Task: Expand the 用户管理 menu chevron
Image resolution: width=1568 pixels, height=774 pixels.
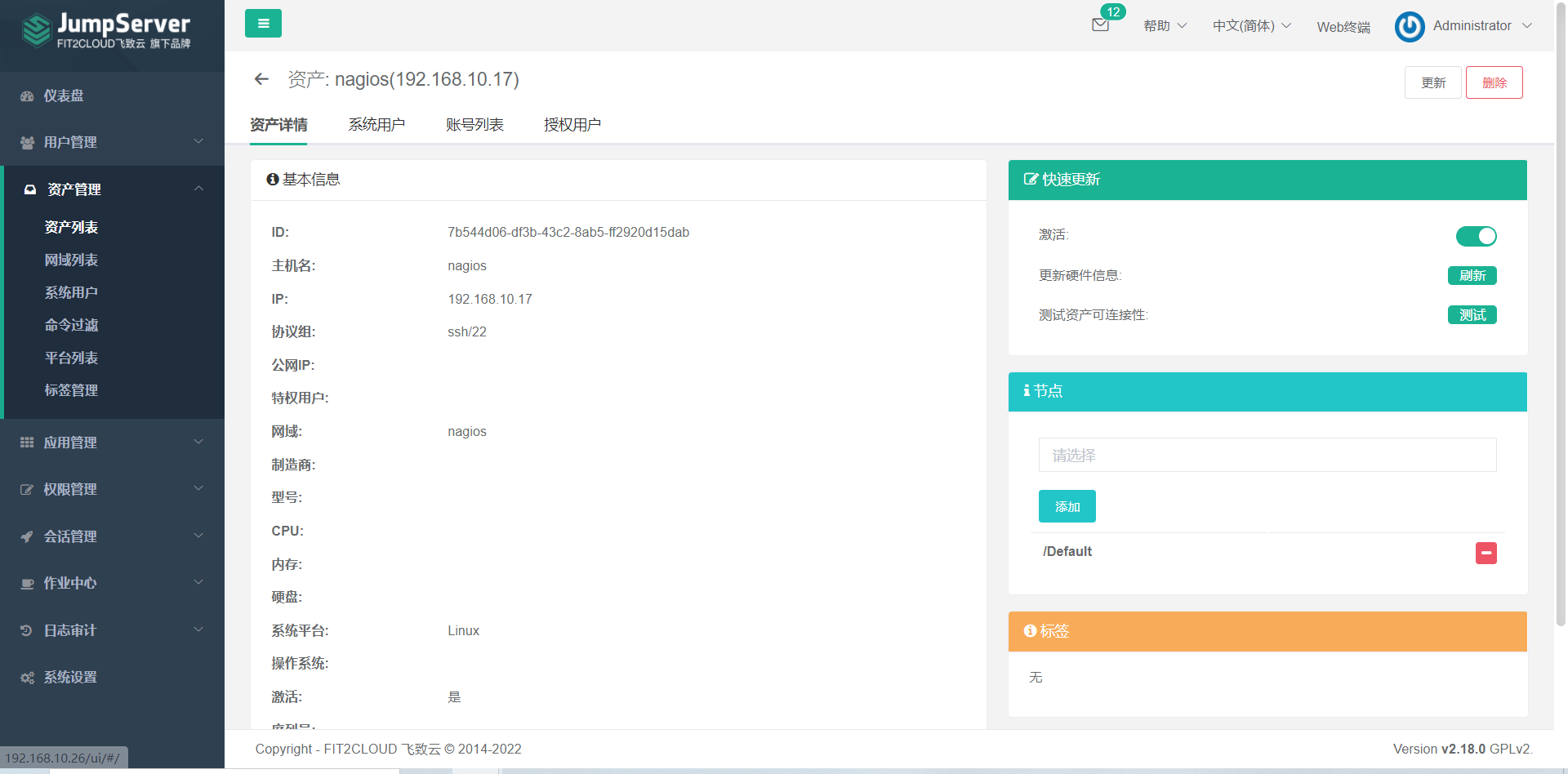Action: point(198,141)
